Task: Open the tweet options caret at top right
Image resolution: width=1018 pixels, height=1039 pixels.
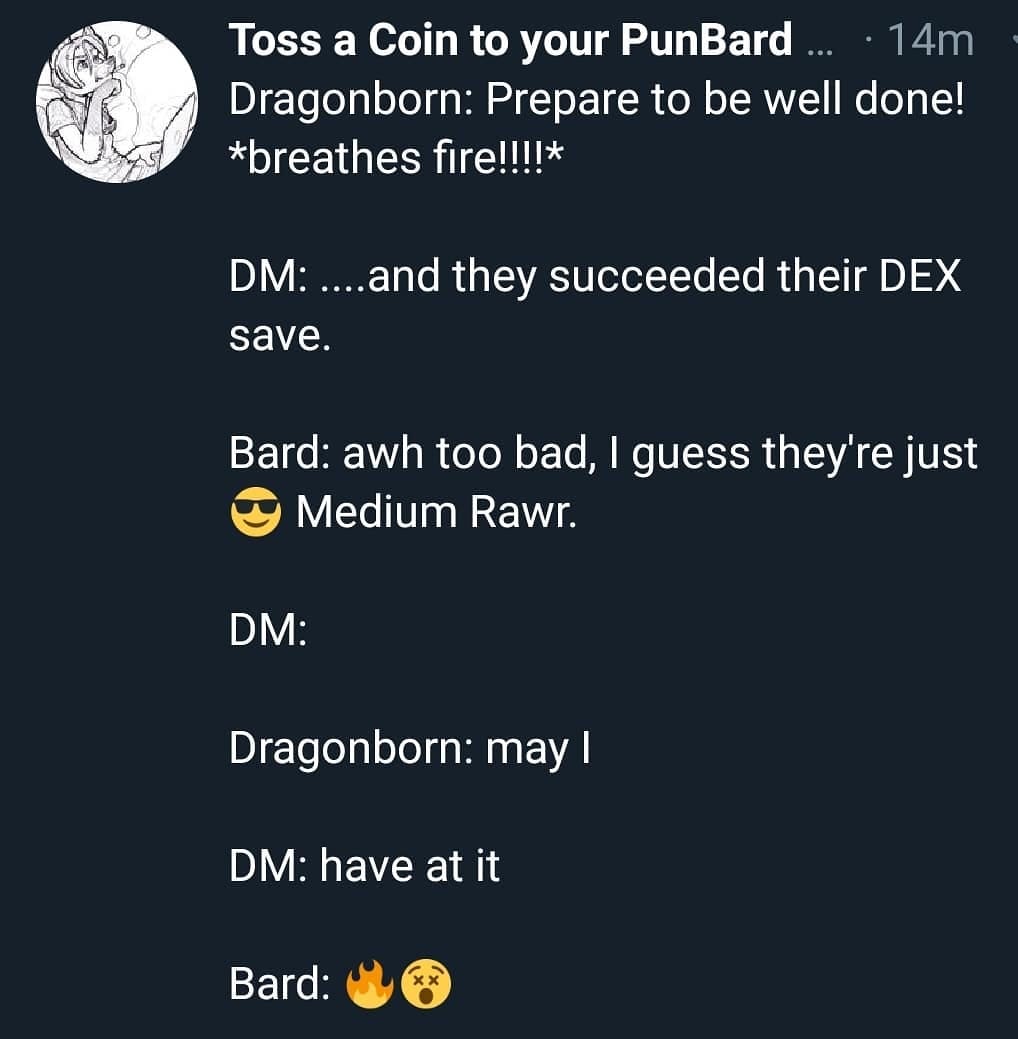Action: [1014, 38]
